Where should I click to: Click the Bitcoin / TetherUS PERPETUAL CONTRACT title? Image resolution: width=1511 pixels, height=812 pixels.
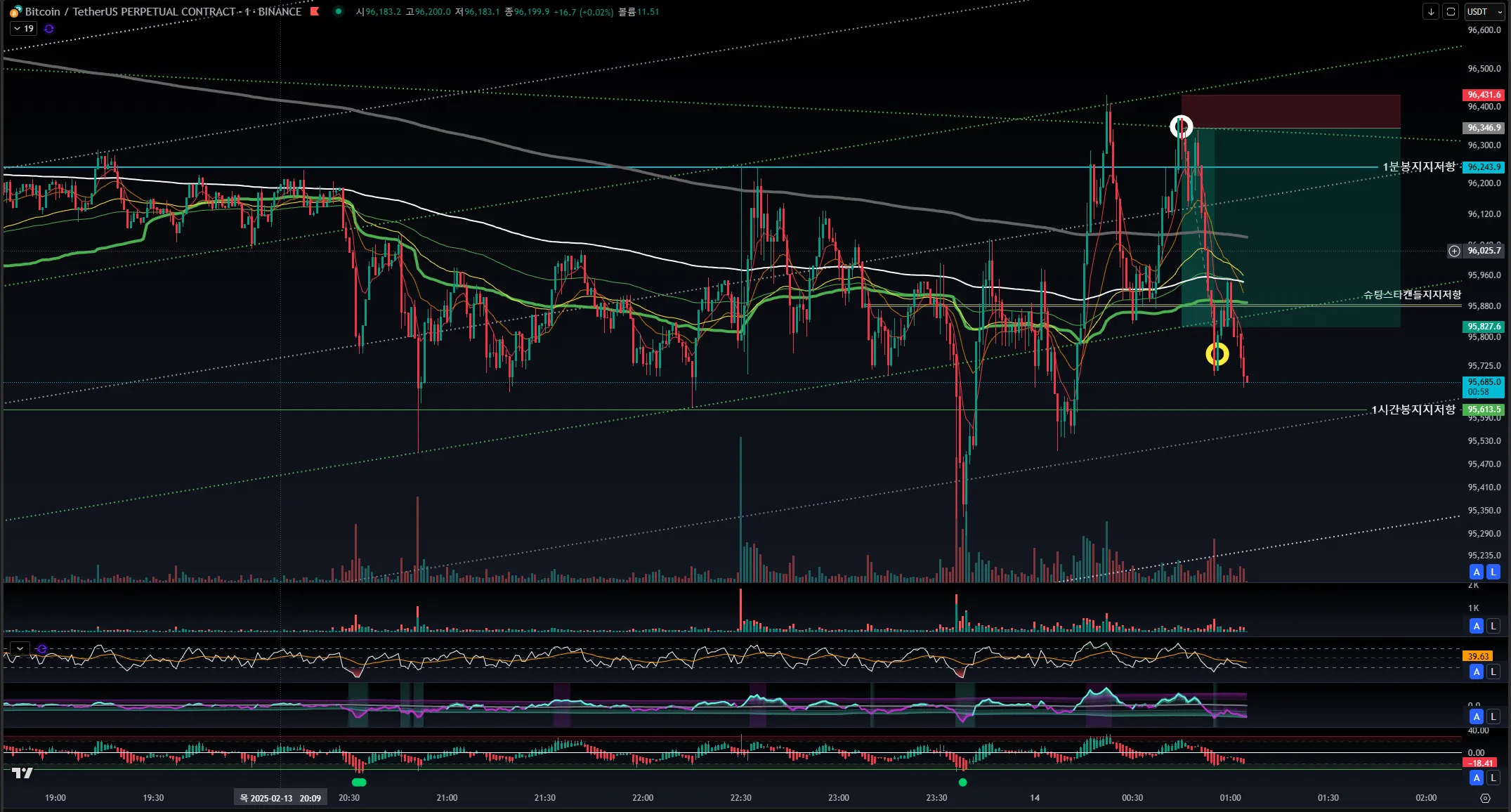pyautogui.click(x=130, y=11)
